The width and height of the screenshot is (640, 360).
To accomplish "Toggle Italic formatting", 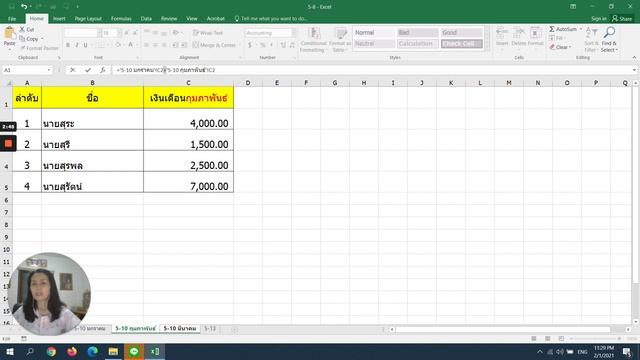I will 76,45.
